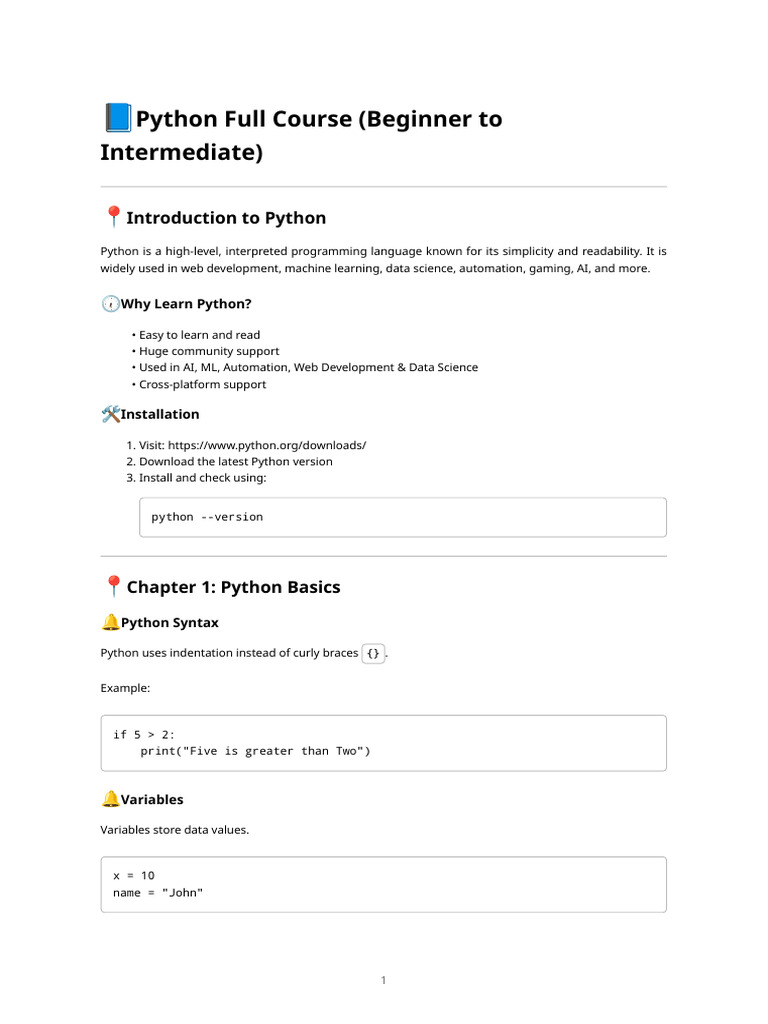
Task: Click the 'Huge community support' bullet
Action: (x=209, y=351)
